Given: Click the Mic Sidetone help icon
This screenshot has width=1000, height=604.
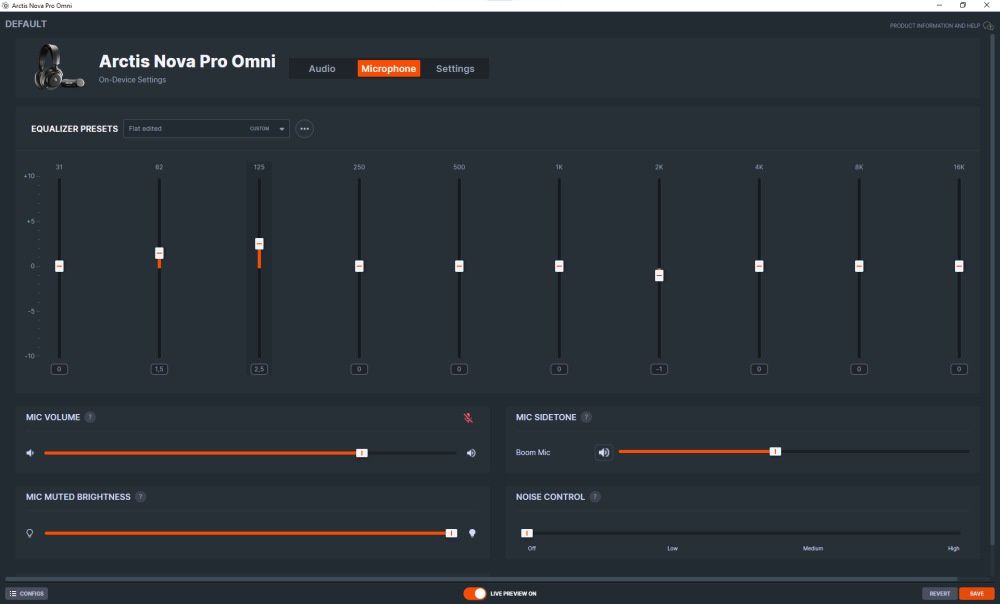Looking at the screenshot, I should (586, 417).
